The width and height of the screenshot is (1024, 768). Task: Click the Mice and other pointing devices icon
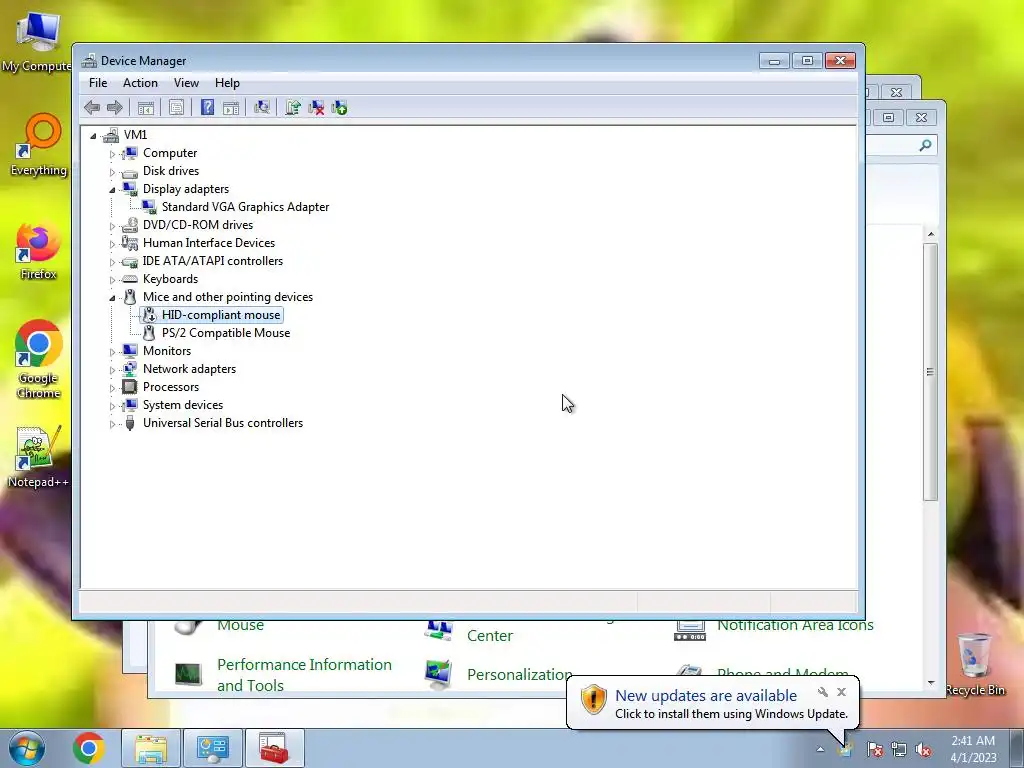(130, 296)
